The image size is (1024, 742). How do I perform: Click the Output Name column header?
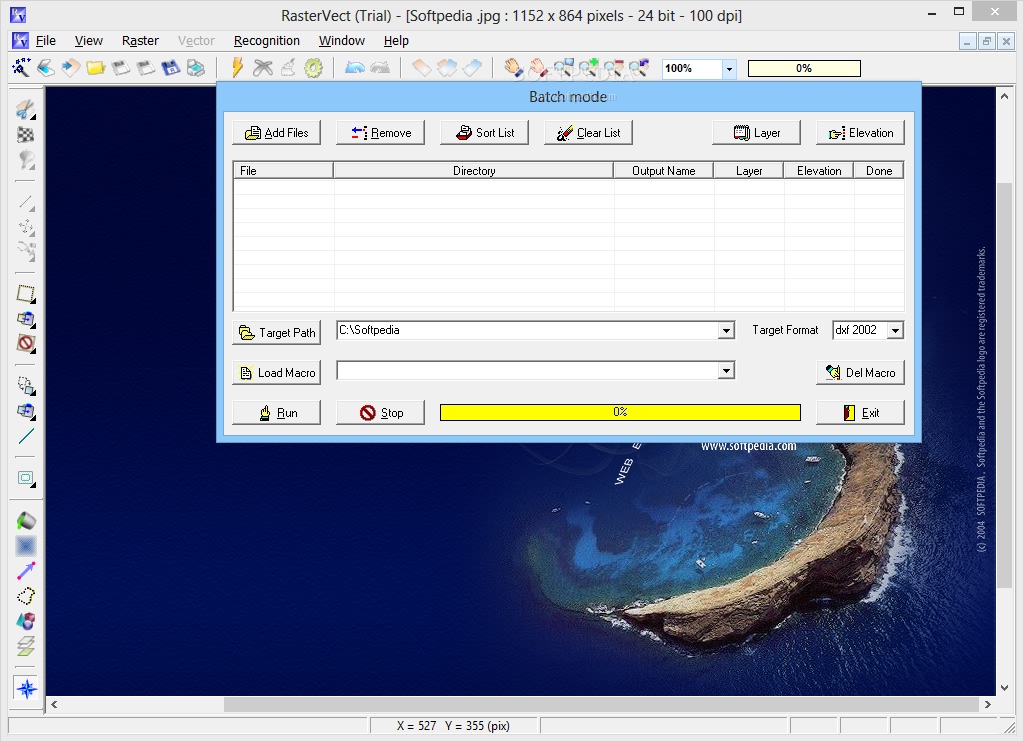[664, 170]
